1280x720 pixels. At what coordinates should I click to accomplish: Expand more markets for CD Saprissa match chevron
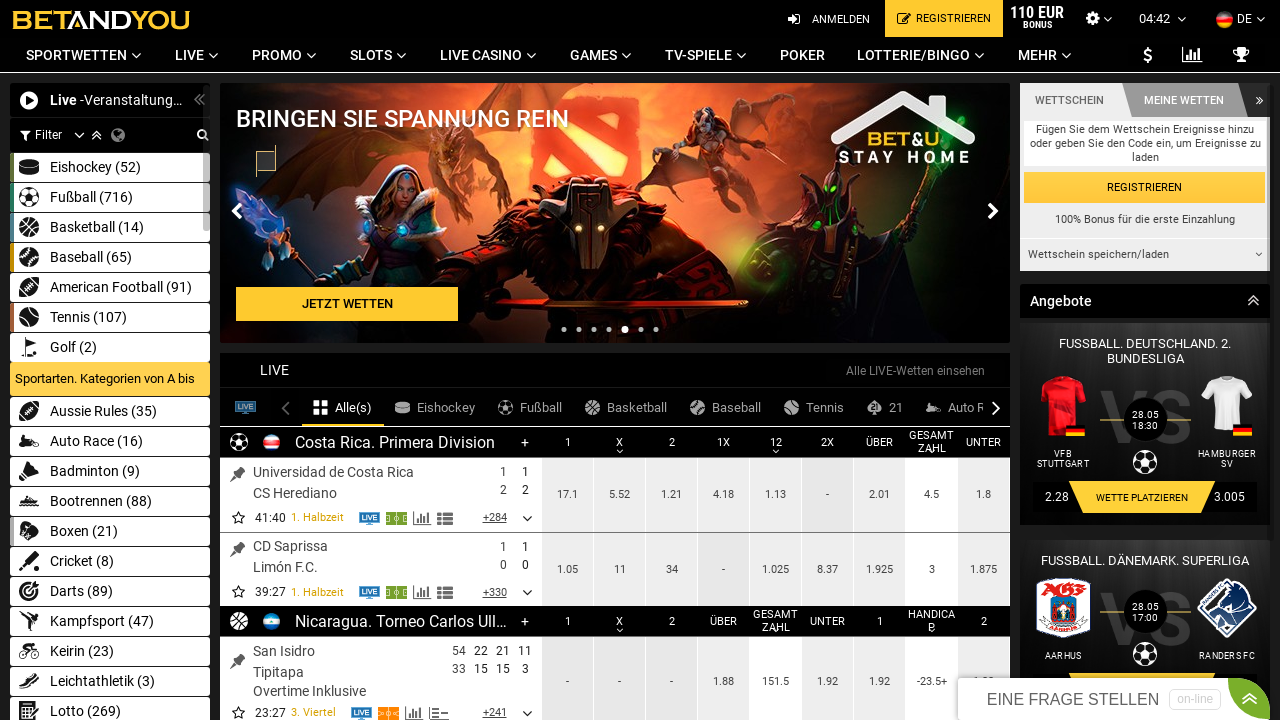pos(527,592)
